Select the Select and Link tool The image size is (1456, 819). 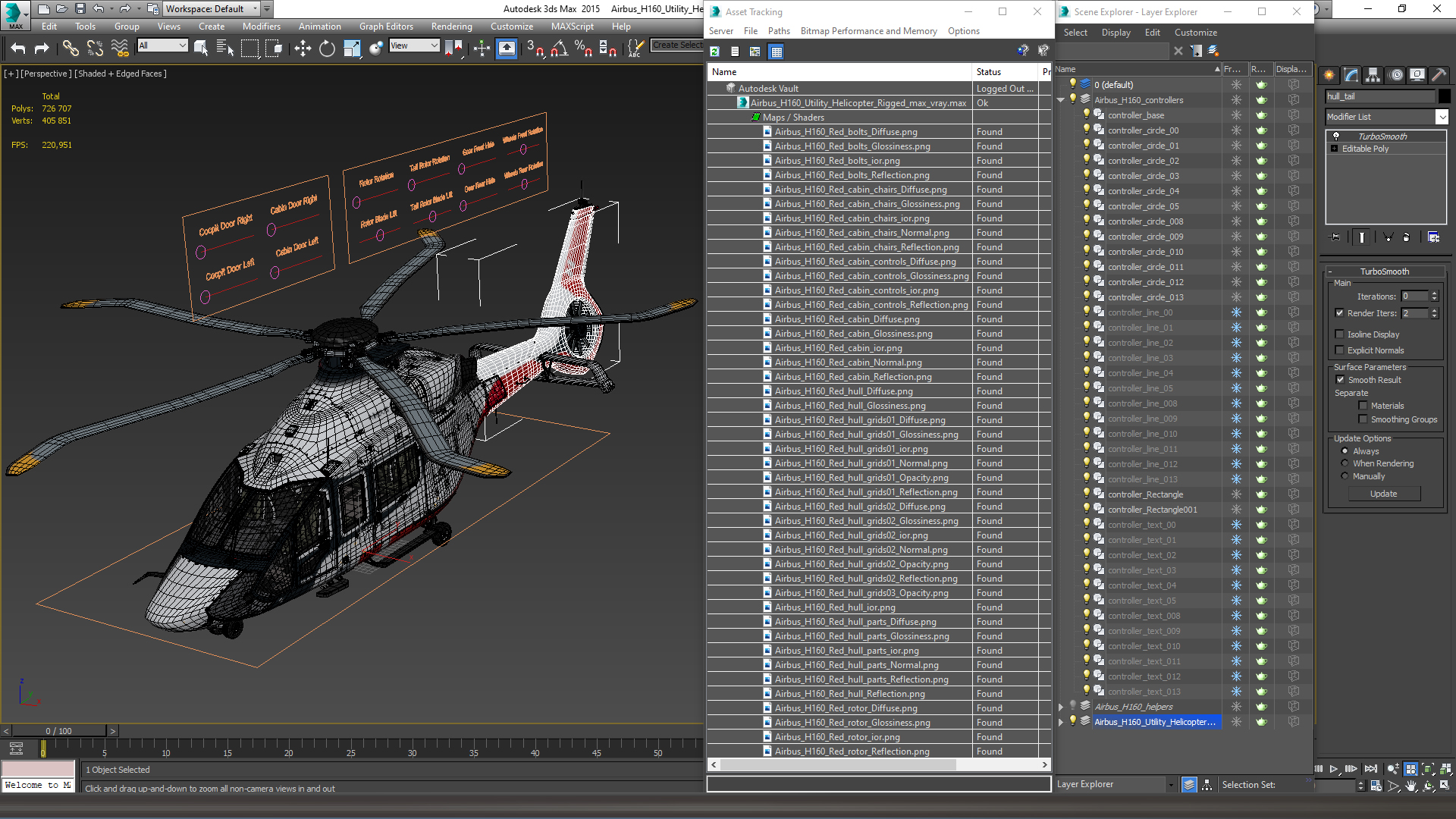point(71,49)
